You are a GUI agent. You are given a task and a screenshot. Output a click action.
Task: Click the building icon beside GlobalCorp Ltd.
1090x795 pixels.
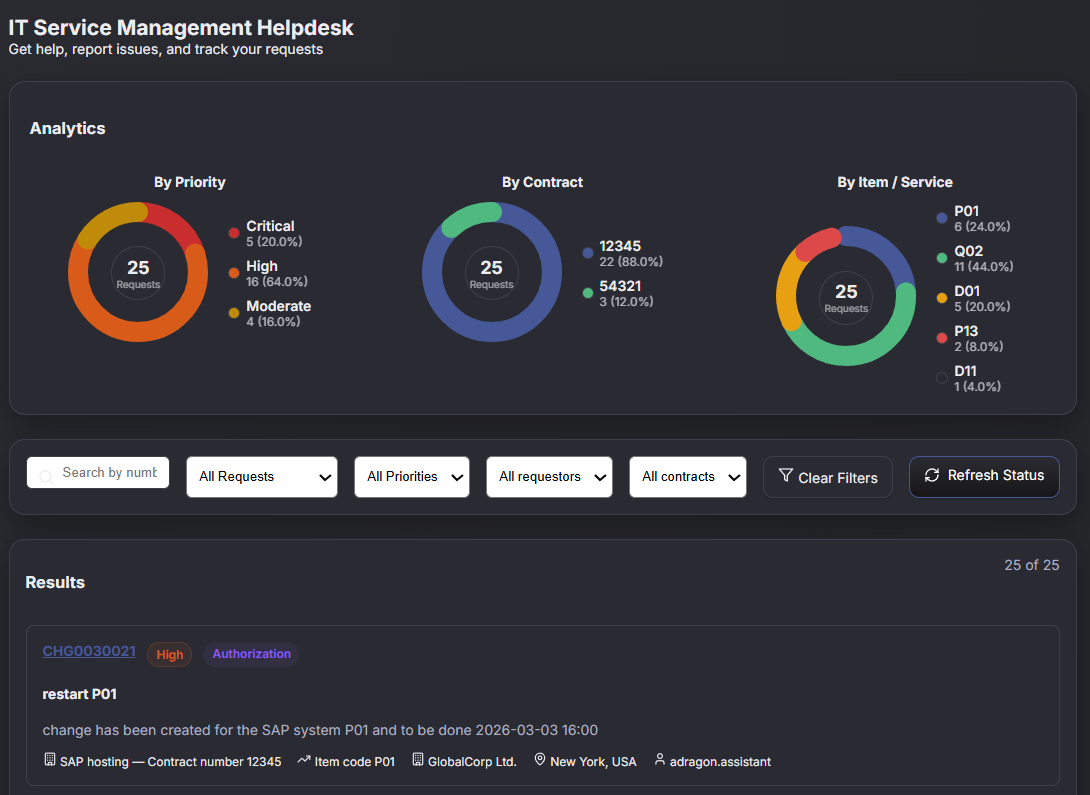pos(415,760)
